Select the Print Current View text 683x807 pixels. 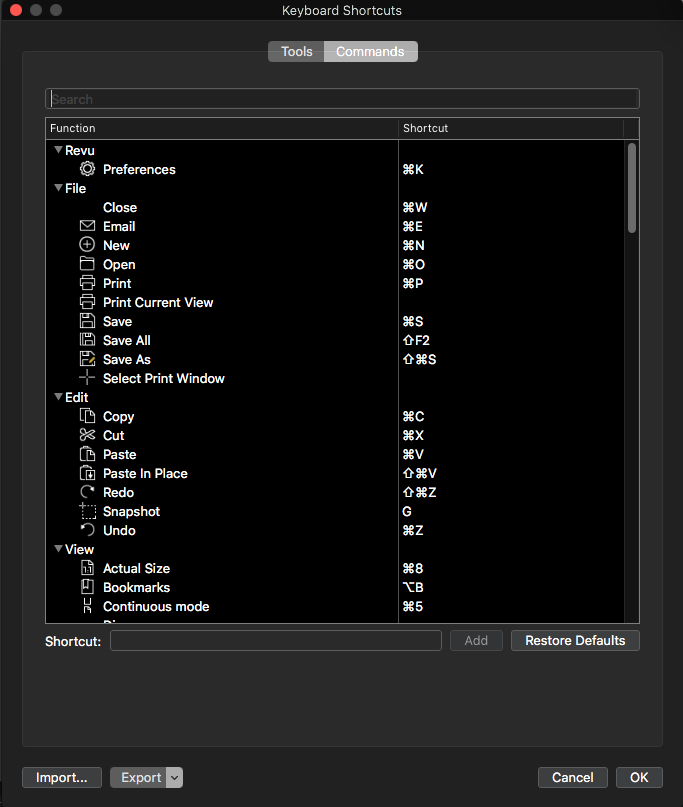click(158, 302)
